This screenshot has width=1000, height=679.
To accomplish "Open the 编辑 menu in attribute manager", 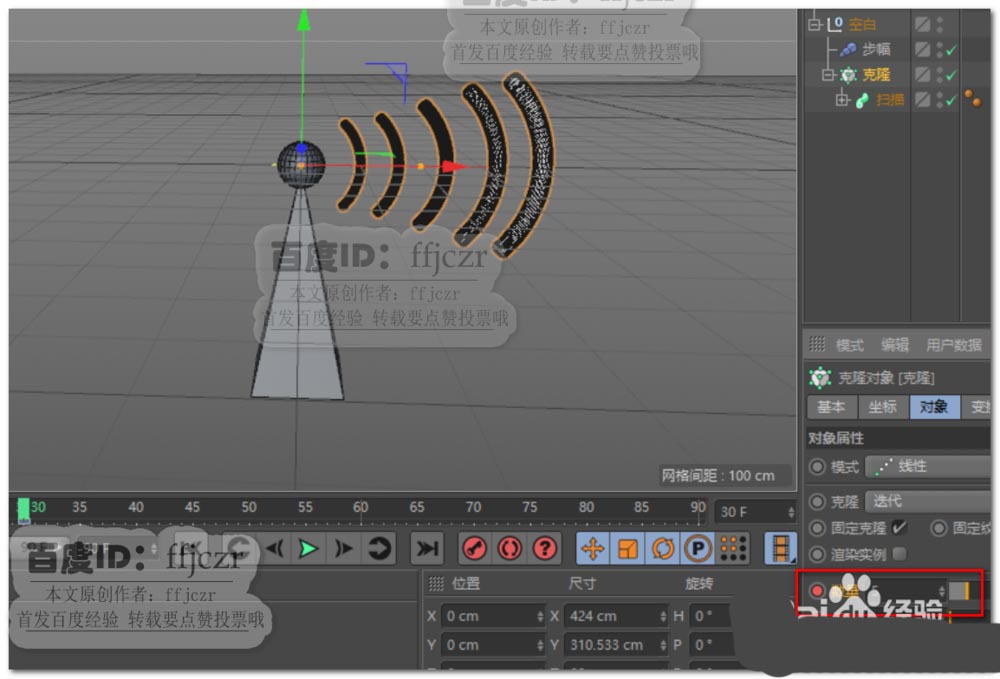I will point(895,345).
